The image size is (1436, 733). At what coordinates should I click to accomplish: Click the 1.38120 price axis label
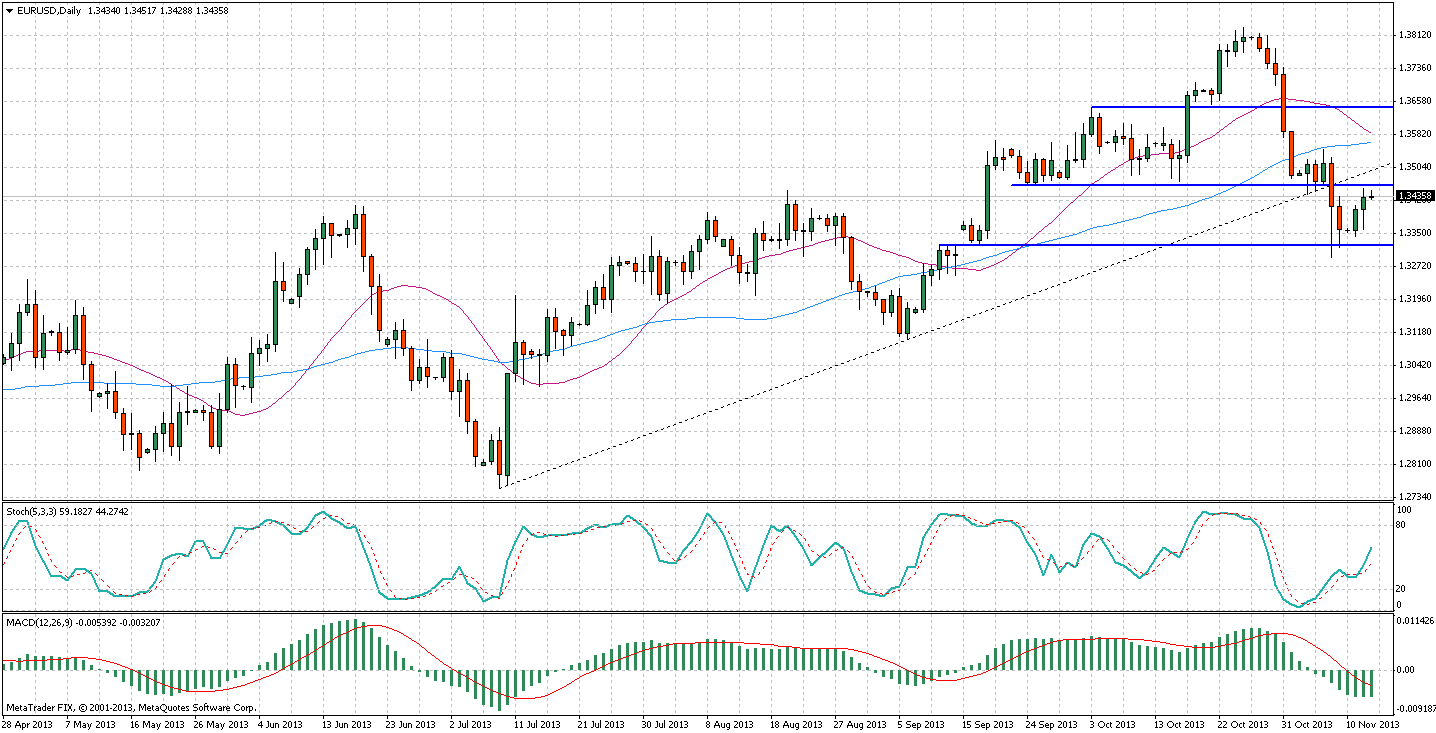(1413, 35)
